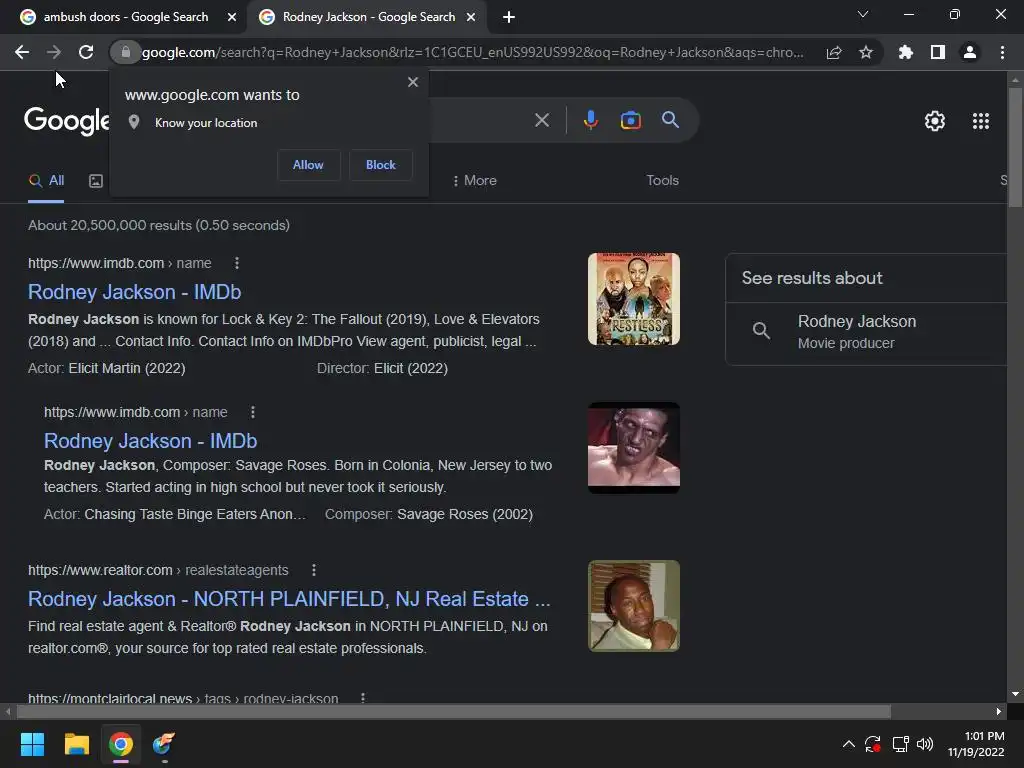Close the Rodney Jackson tab
This screenshot has width=1024, height=768.
click(x=471, y=17)
